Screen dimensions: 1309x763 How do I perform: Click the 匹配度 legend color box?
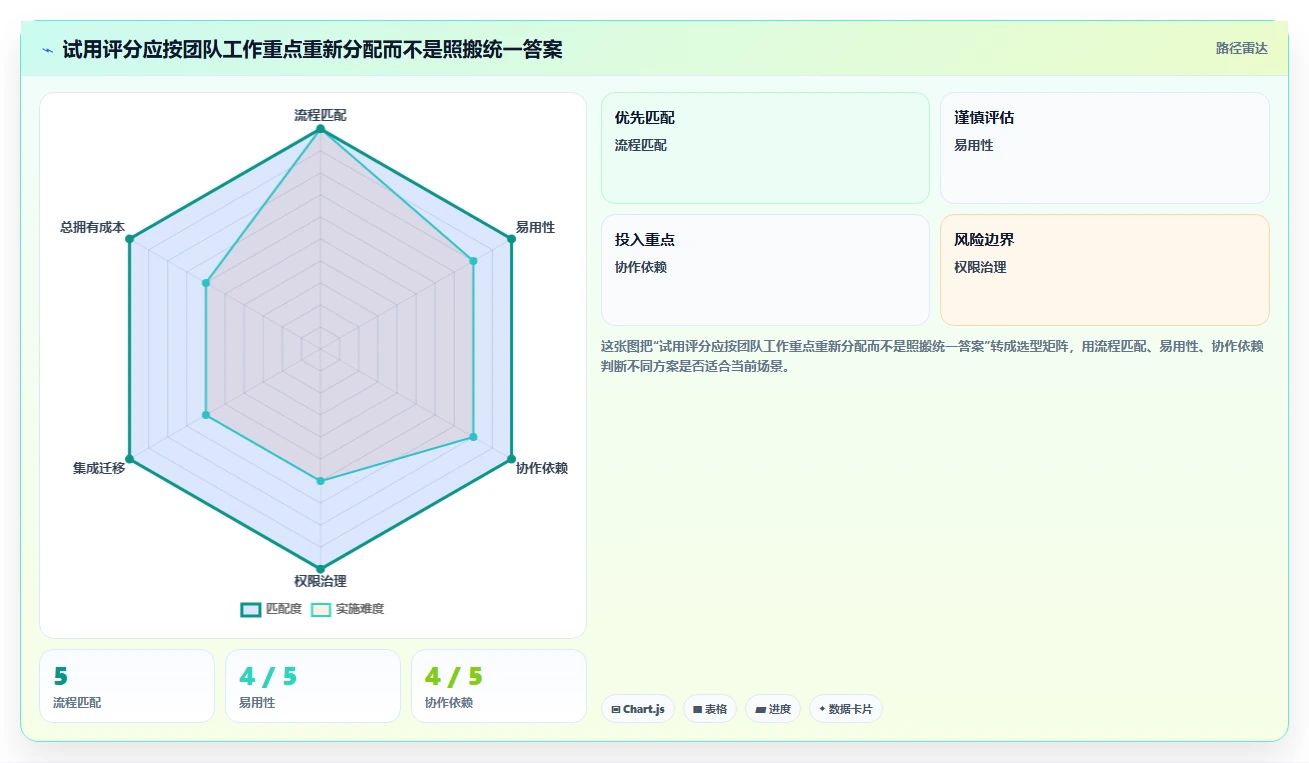pos(250,609)
